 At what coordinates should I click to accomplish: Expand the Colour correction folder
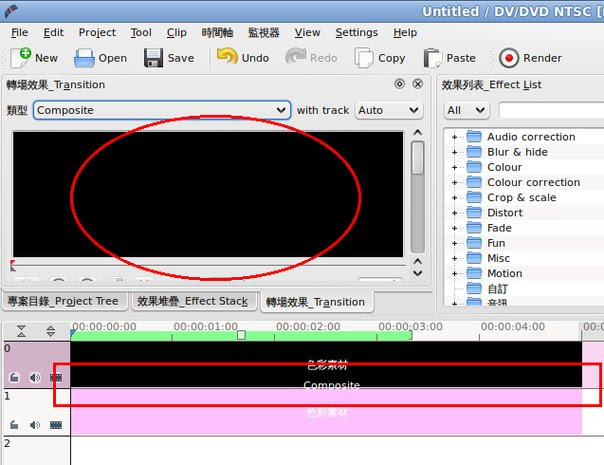pos(455,183)
